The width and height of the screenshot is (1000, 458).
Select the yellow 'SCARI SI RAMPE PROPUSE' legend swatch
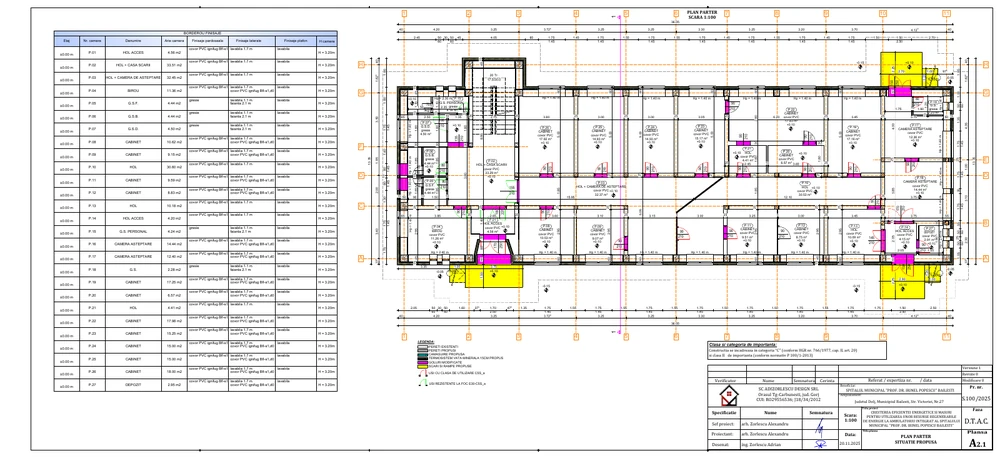click(423, 366)
